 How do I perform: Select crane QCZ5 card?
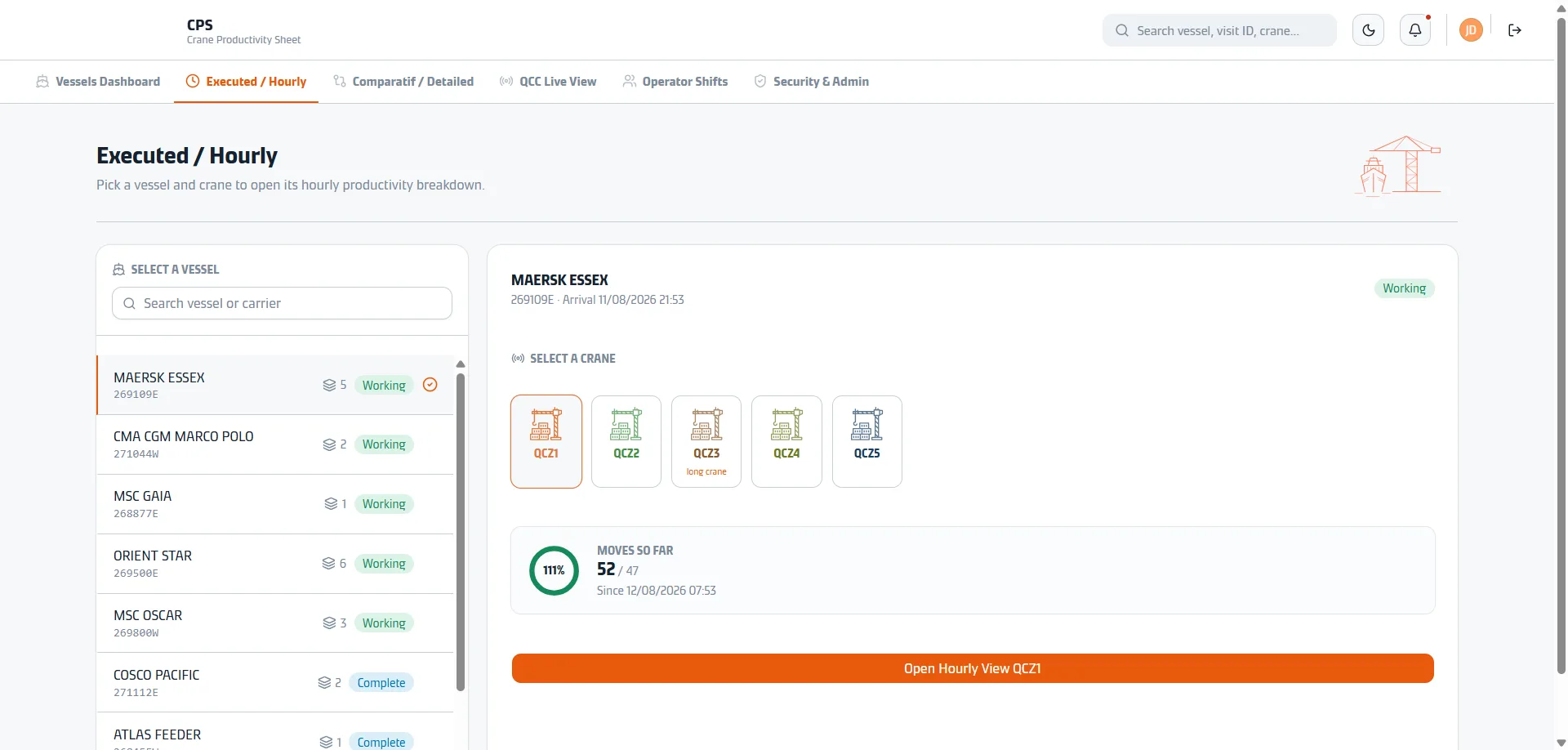867,441
